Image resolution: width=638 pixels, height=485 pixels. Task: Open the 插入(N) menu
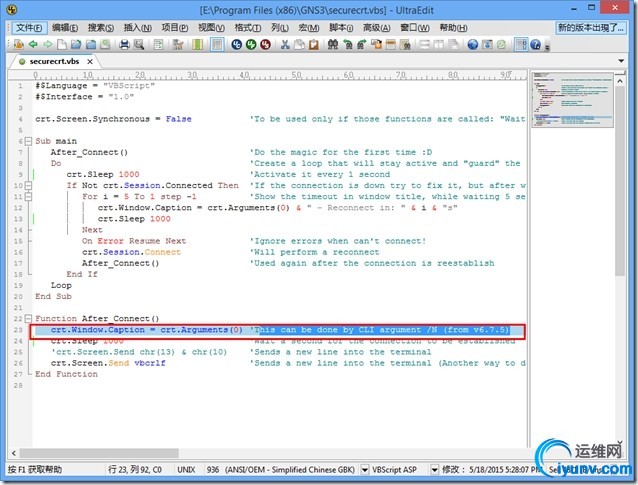[138, 28]
